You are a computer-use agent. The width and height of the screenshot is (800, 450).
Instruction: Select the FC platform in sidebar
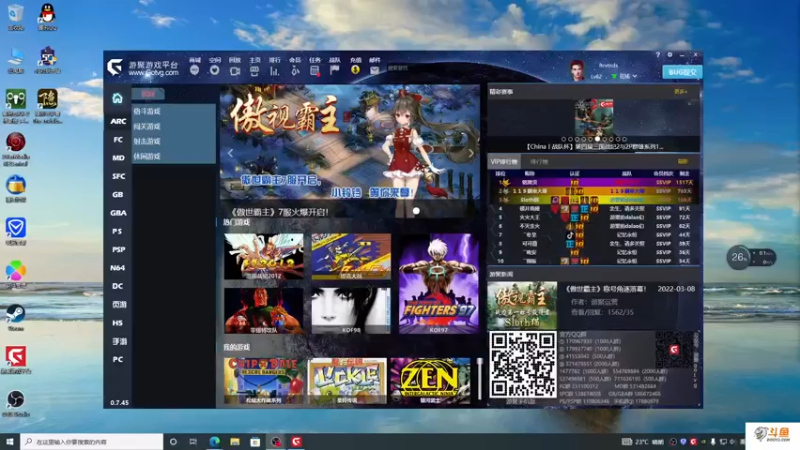(118, 140)
